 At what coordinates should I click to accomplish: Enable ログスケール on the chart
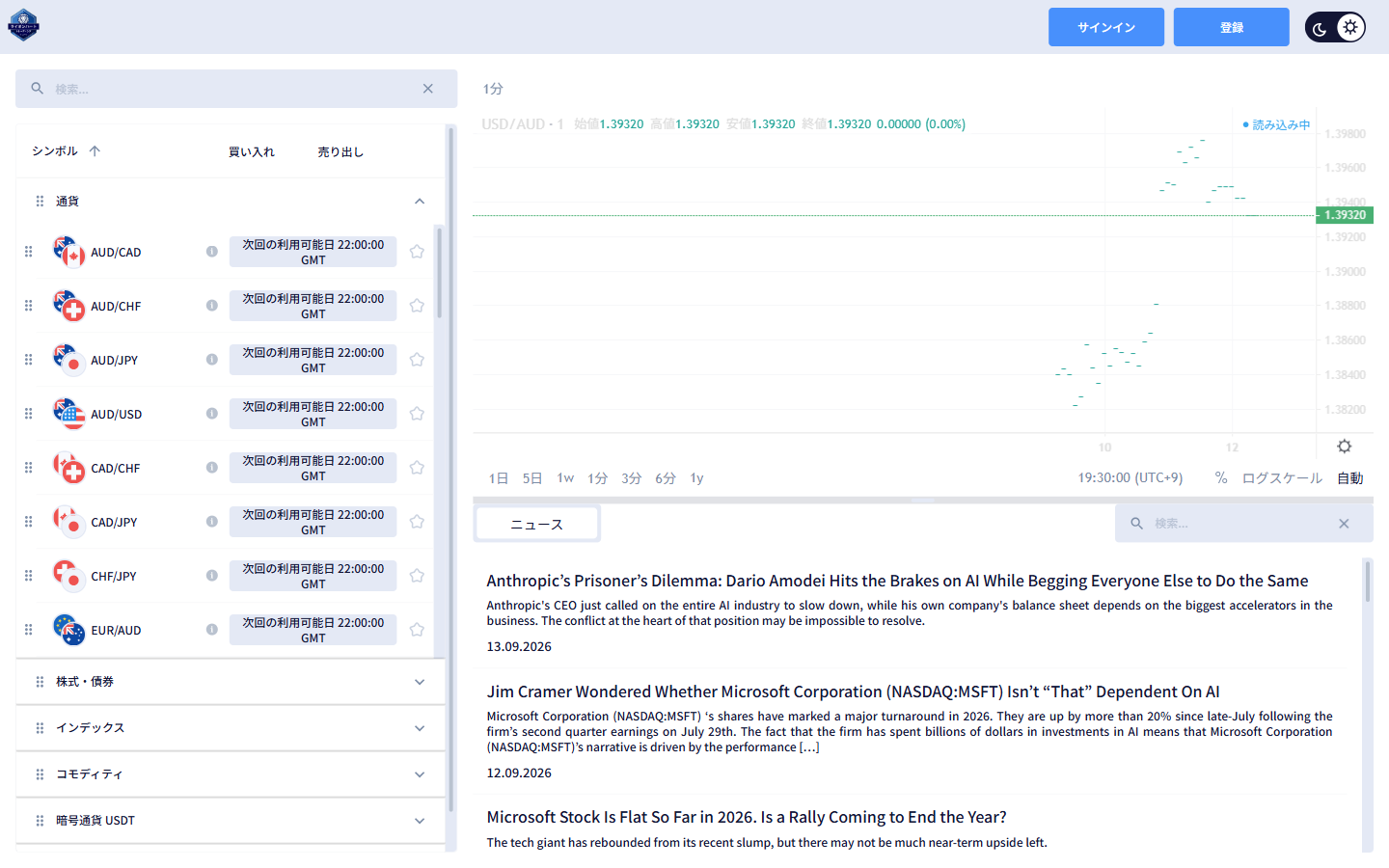coord(1282,478)
